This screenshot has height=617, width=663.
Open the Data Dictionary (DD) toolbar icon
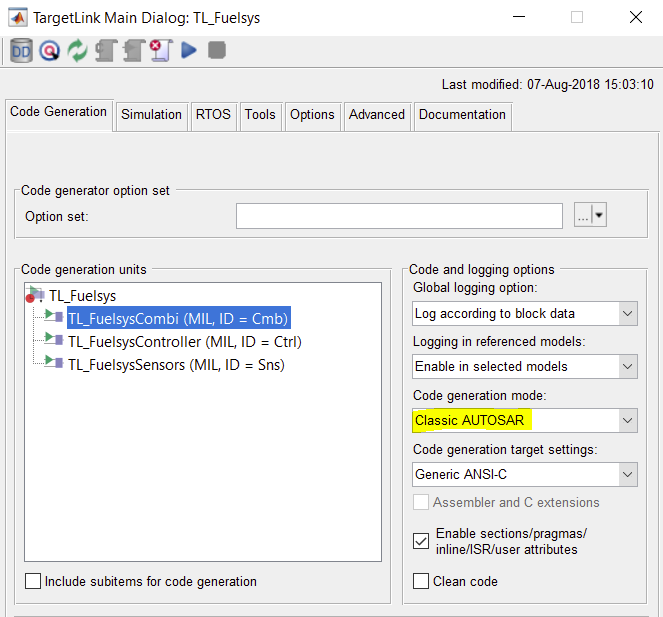coord(21,51)
